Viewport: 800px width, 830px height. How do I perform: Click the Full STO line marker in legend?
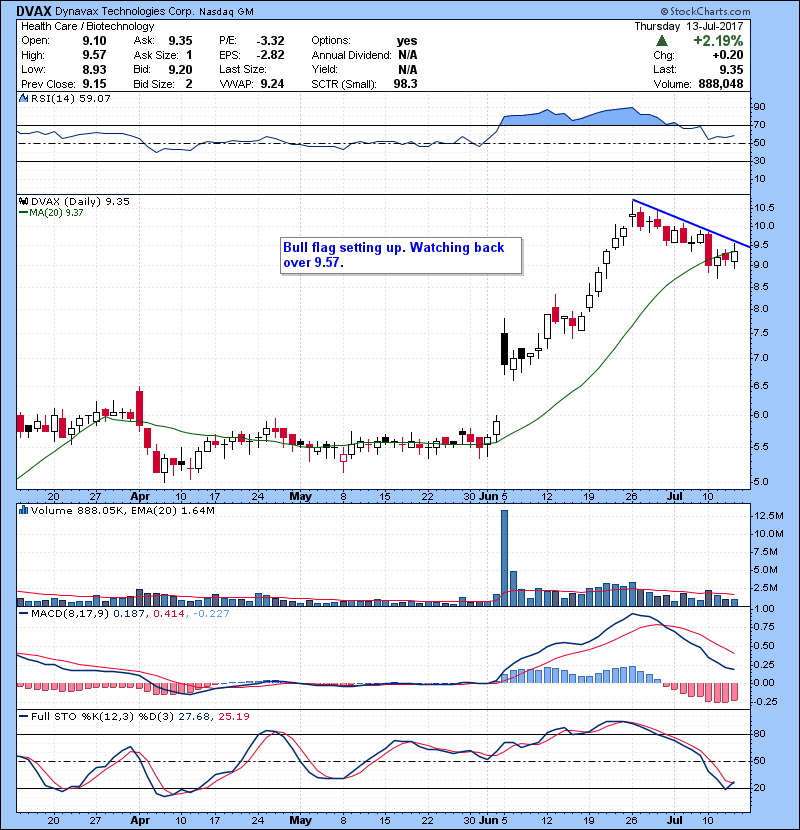[x=23, y=717]
